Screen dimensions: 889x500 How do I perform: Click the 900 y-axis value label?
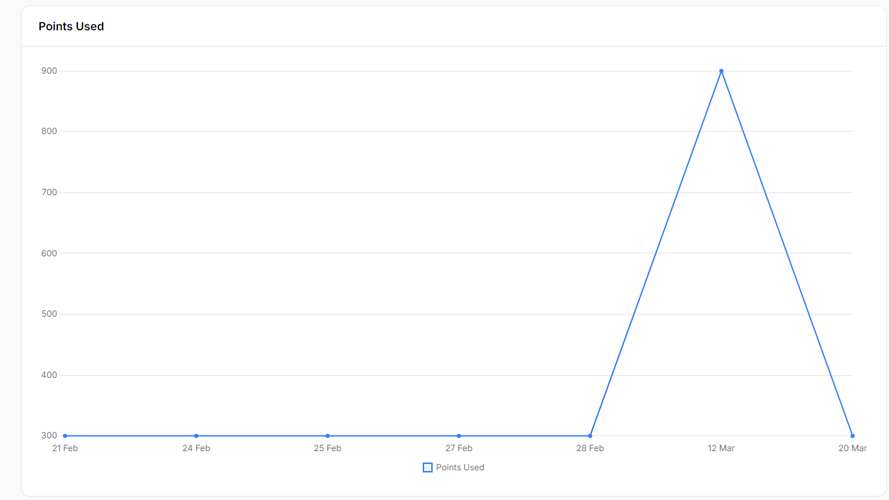click(x=49, y=71)
